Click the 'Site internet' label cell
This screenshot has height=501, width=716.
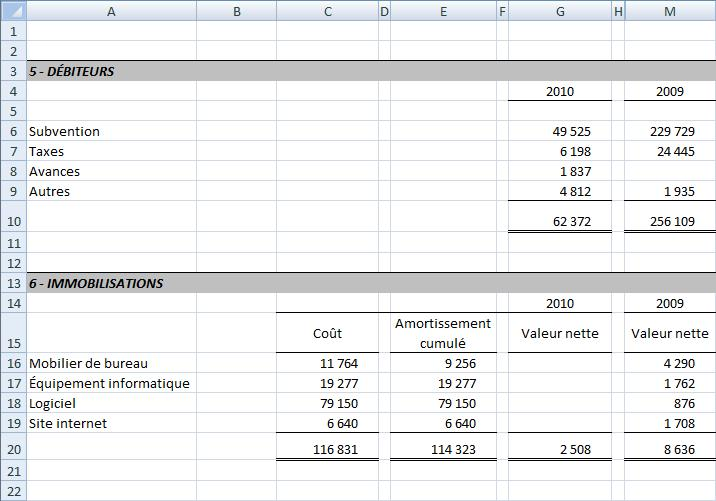point(111,424)
